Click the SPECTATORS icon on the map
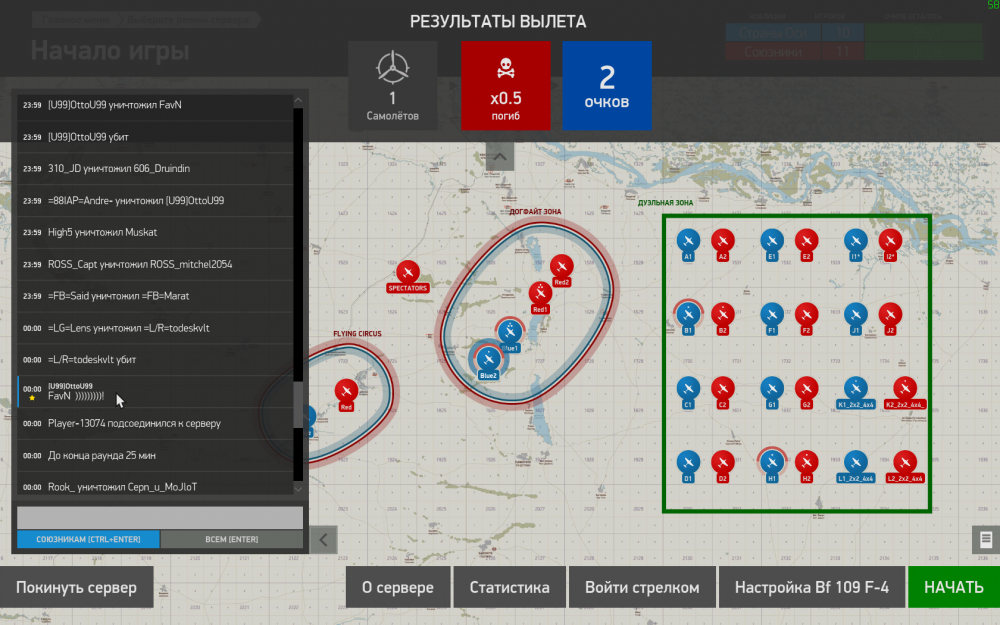Screen dimensions: 1000x625 tap(407, 273)
